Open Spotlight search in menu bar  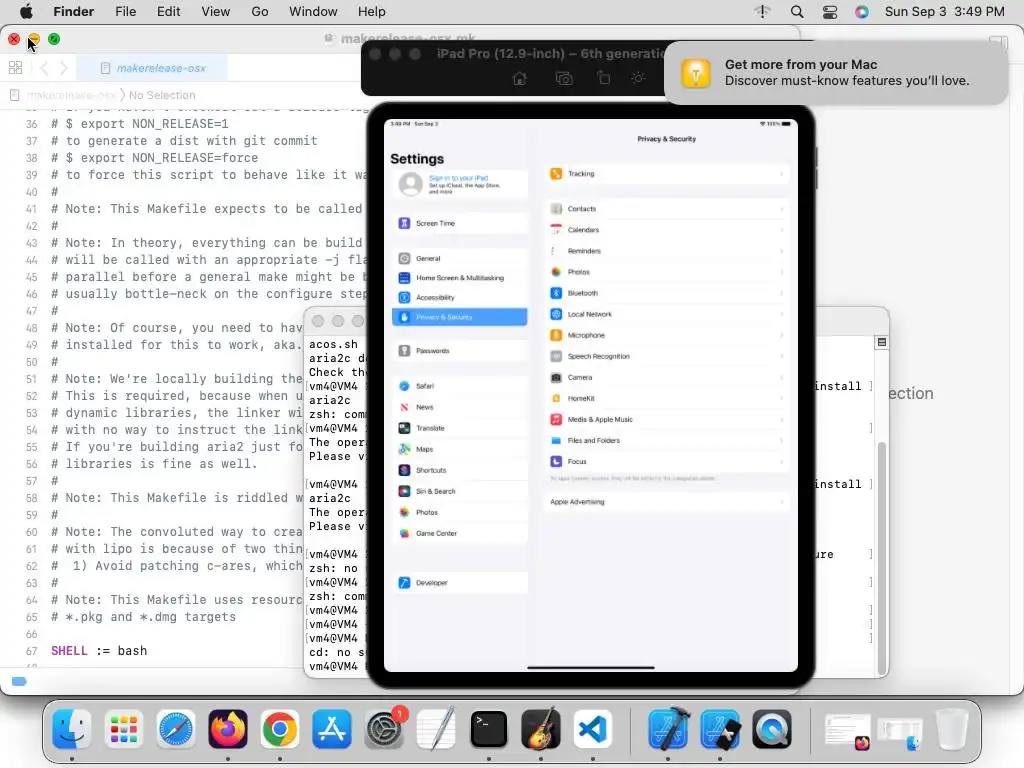pyautogui.click(x=797, y=12)
